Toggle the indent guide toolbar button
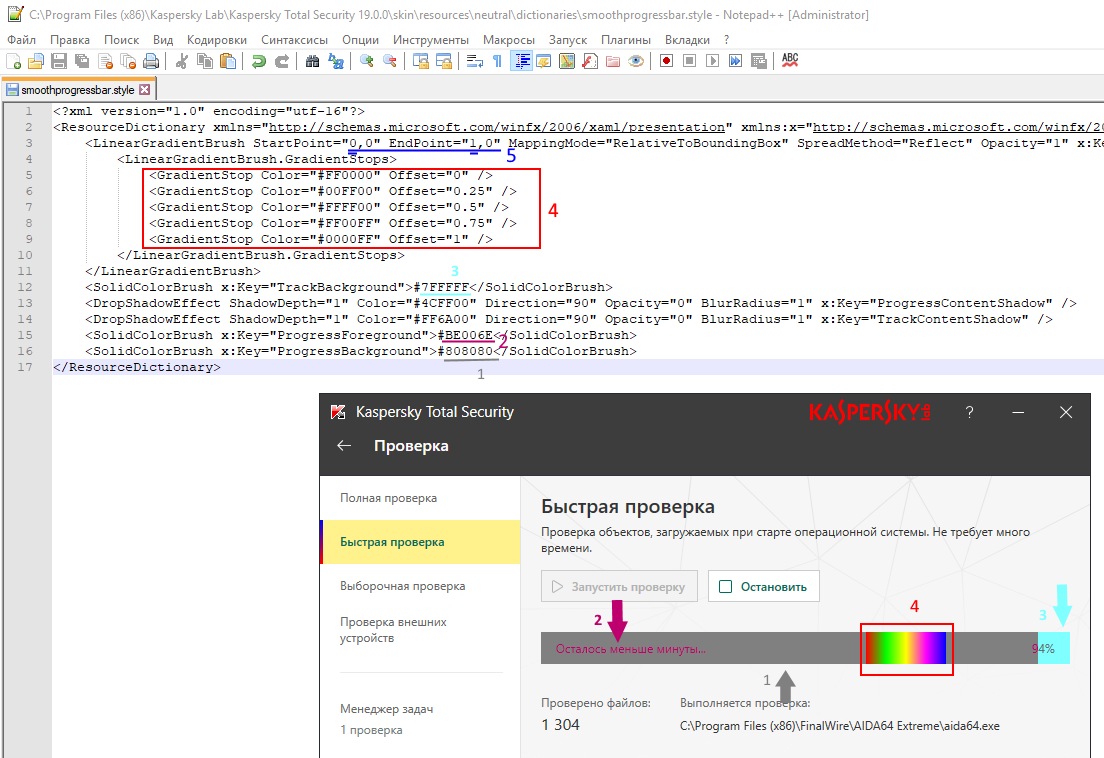 [521, 61]
